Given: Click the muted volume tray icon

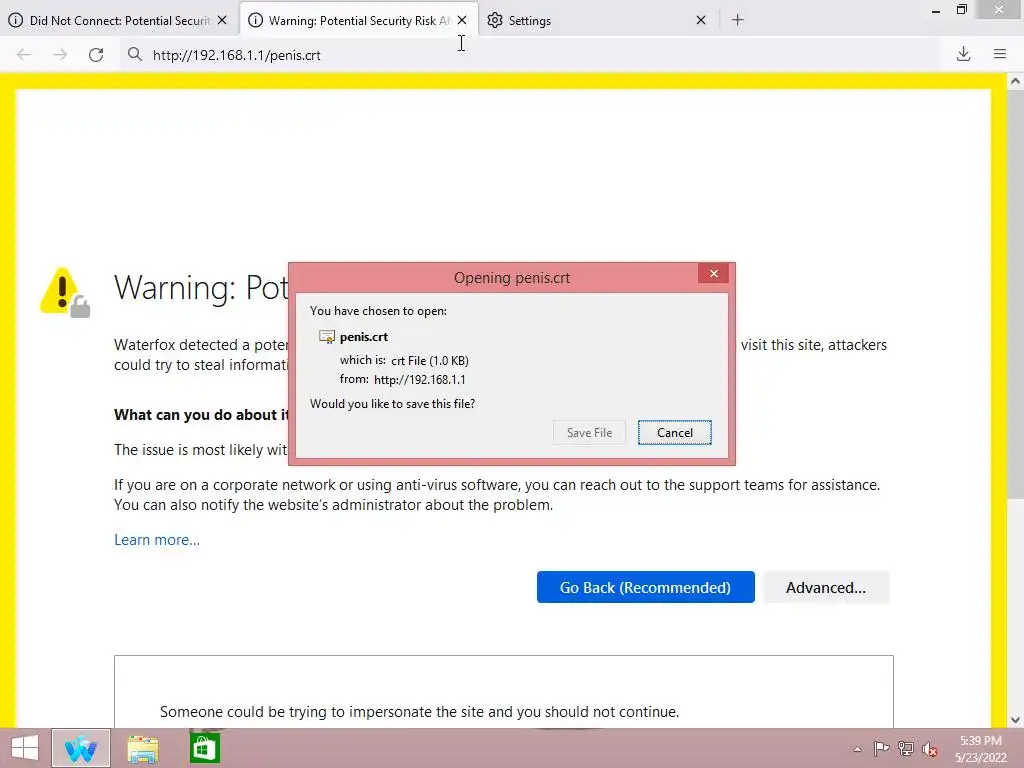Looking at the screenshot, I should pyautogui.click(x=930, y=749).
